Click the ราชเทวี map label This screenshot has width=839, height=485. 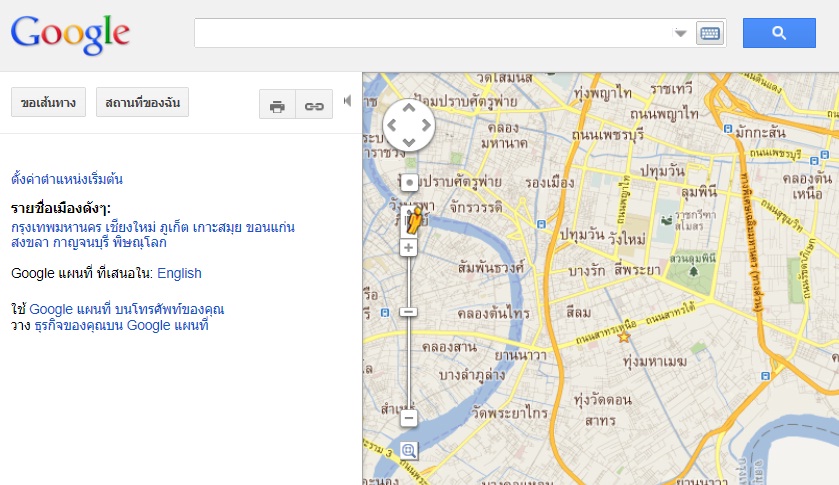tap(671, 88)
